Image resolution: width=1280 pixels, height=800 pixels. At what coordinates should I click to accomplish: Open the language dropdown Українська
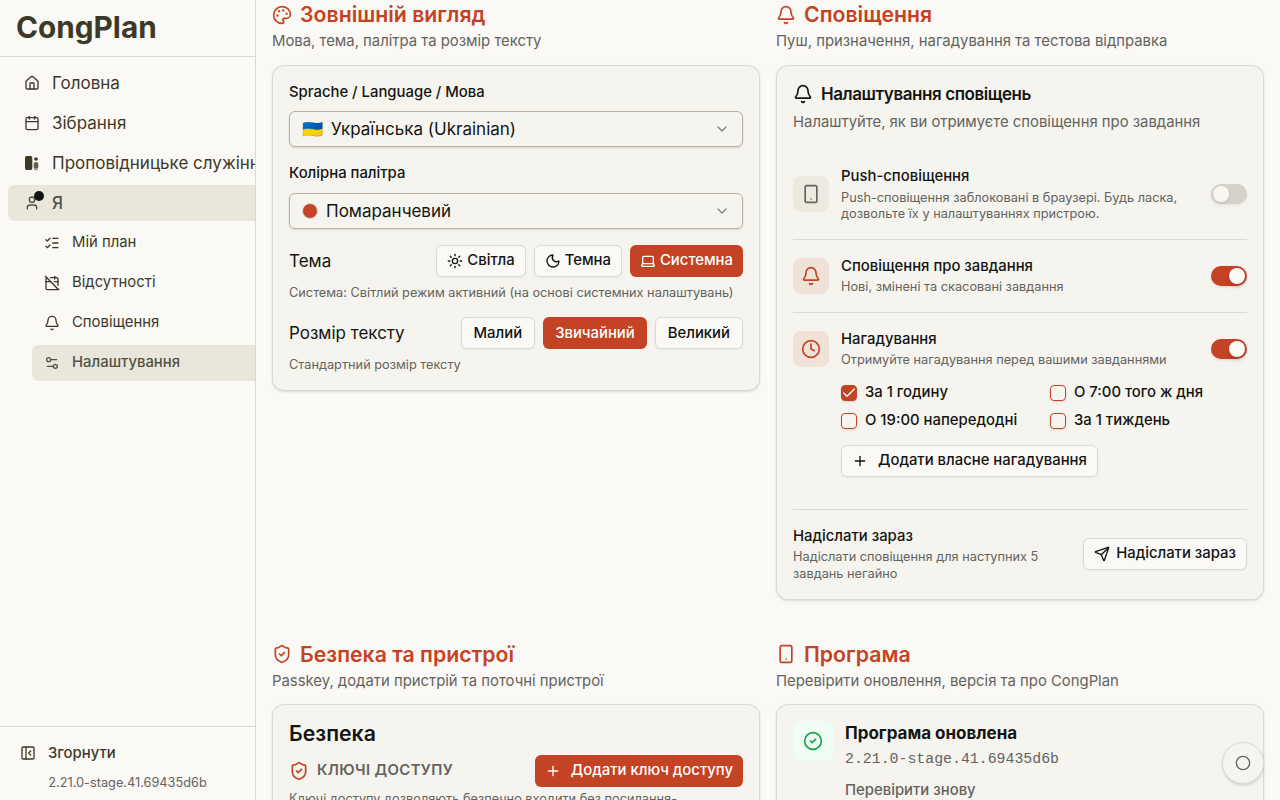(516, 129)
